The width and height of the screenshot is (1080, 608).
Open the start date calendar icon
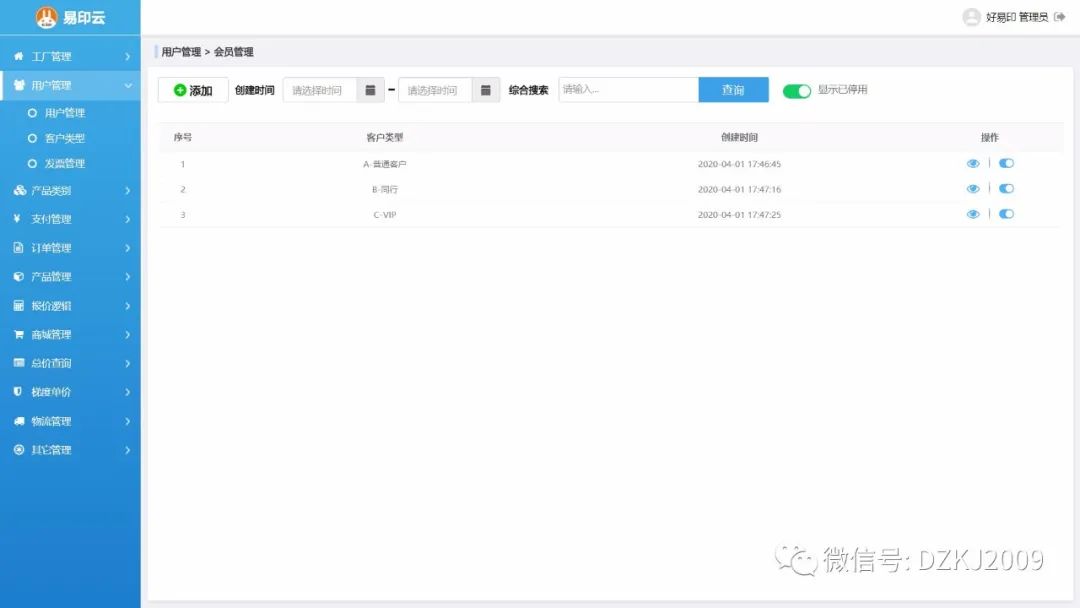click(370, 90)
